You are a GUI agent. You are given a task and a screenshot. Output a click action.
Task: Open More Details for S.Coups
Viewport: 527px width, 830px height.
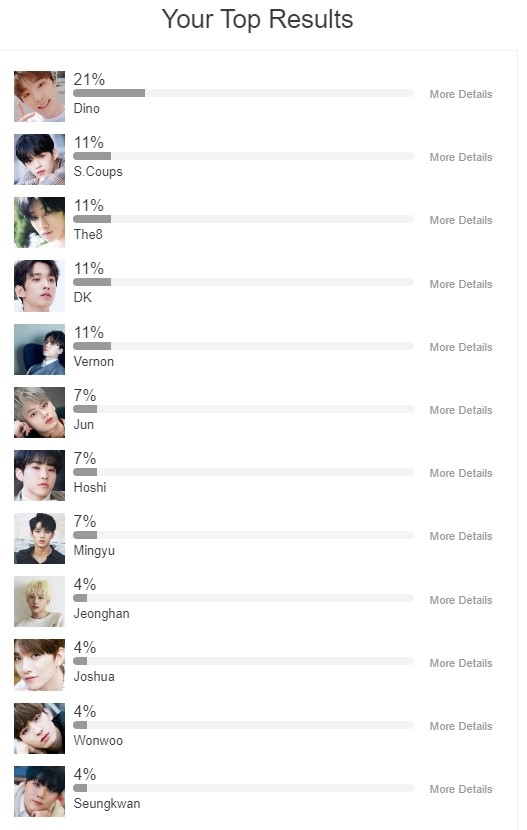tap(460, 157)
